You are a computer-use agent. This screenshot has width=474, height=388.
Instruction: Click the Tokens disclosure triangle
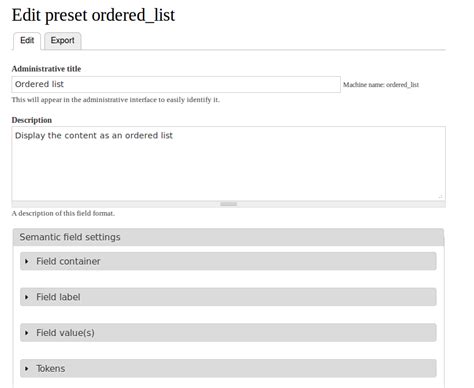click(x=27, y=368)
